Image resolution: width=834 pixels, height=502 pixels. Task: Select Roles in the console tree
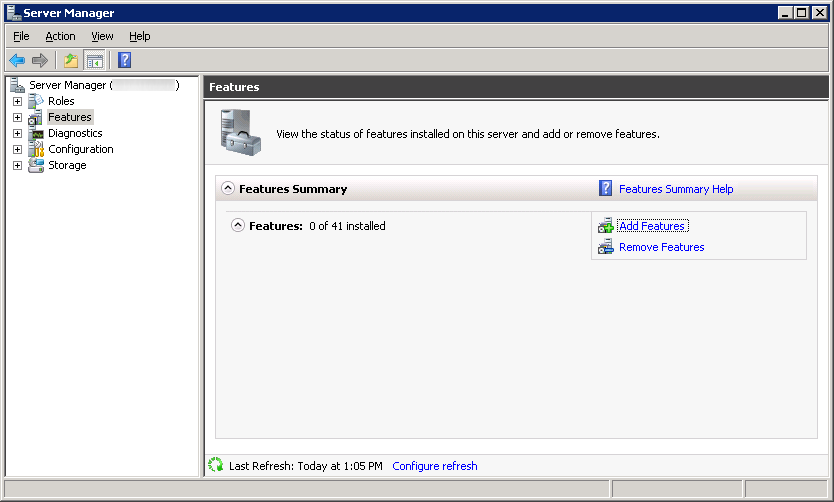[x=61, y=101]
